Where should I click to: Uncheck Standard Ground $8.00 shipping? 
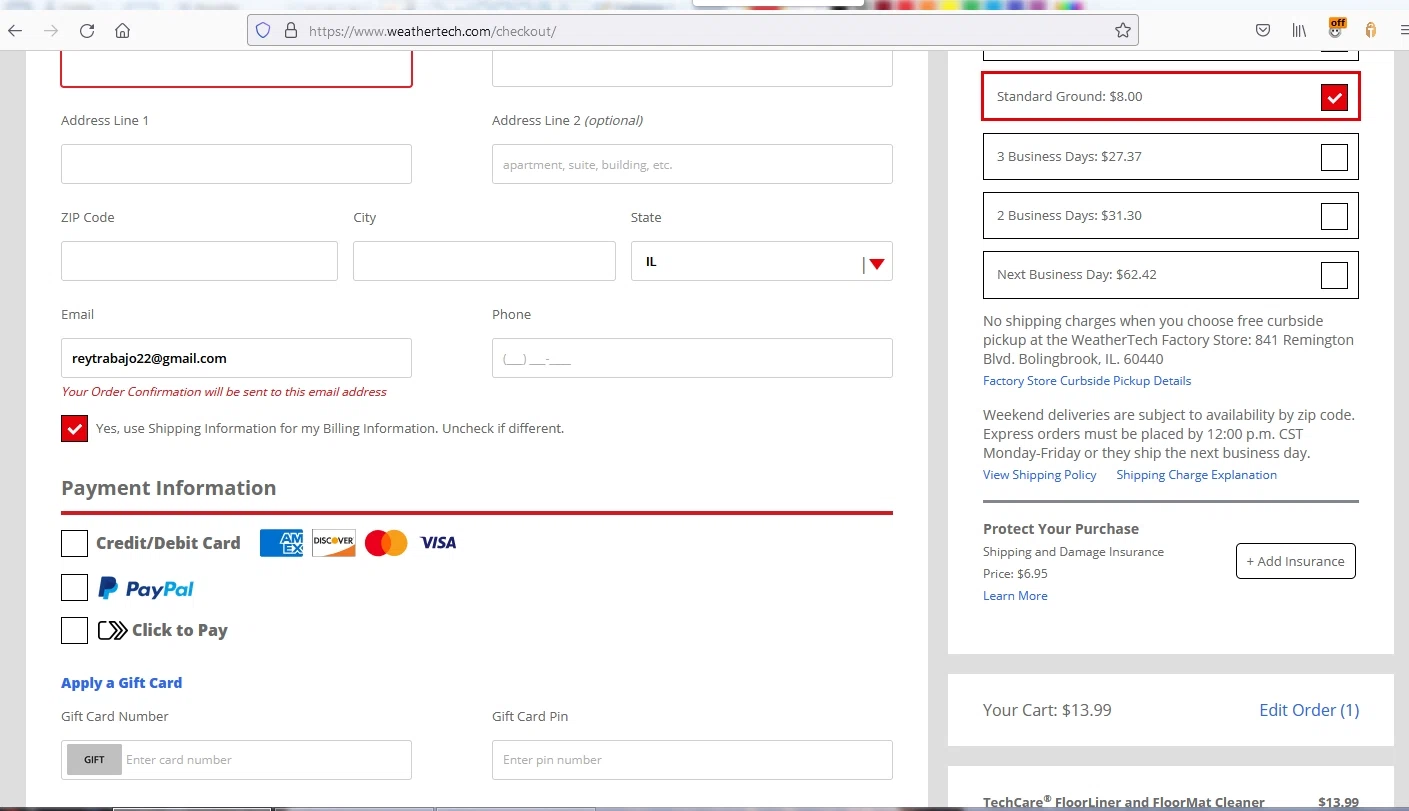click(1334, 97)
